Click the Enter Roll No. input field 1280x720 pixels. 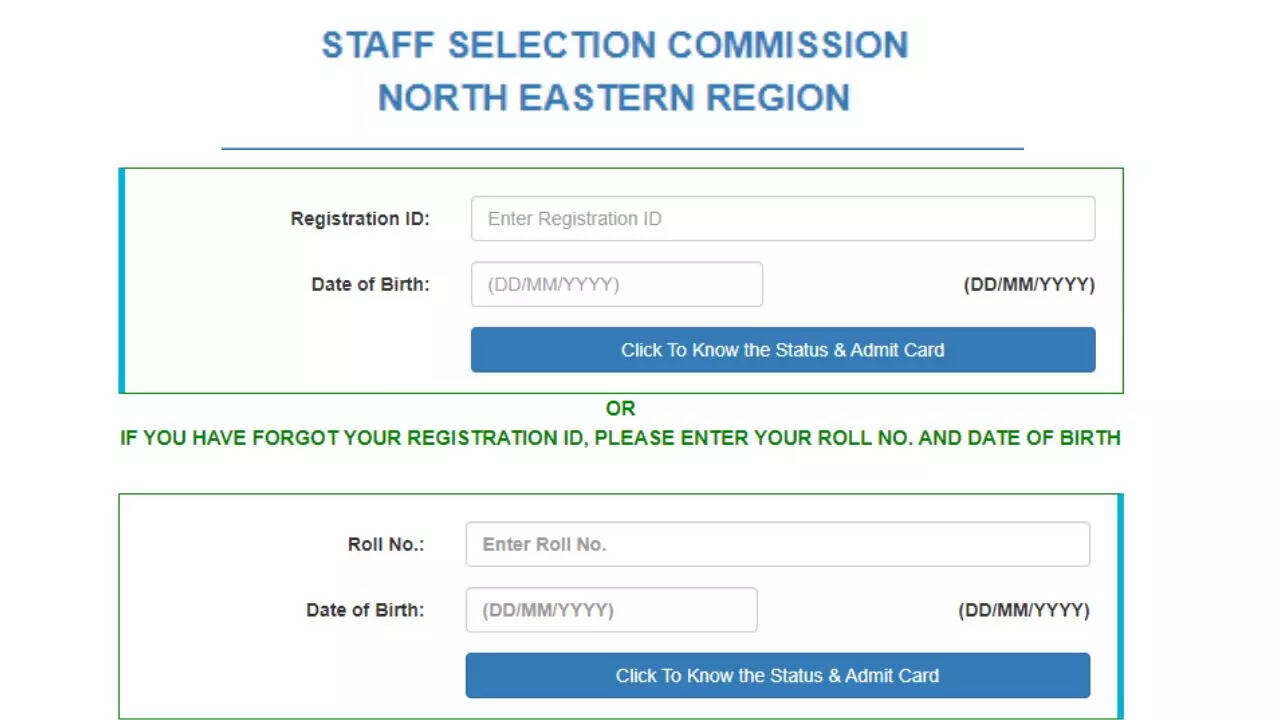(777, 545)
